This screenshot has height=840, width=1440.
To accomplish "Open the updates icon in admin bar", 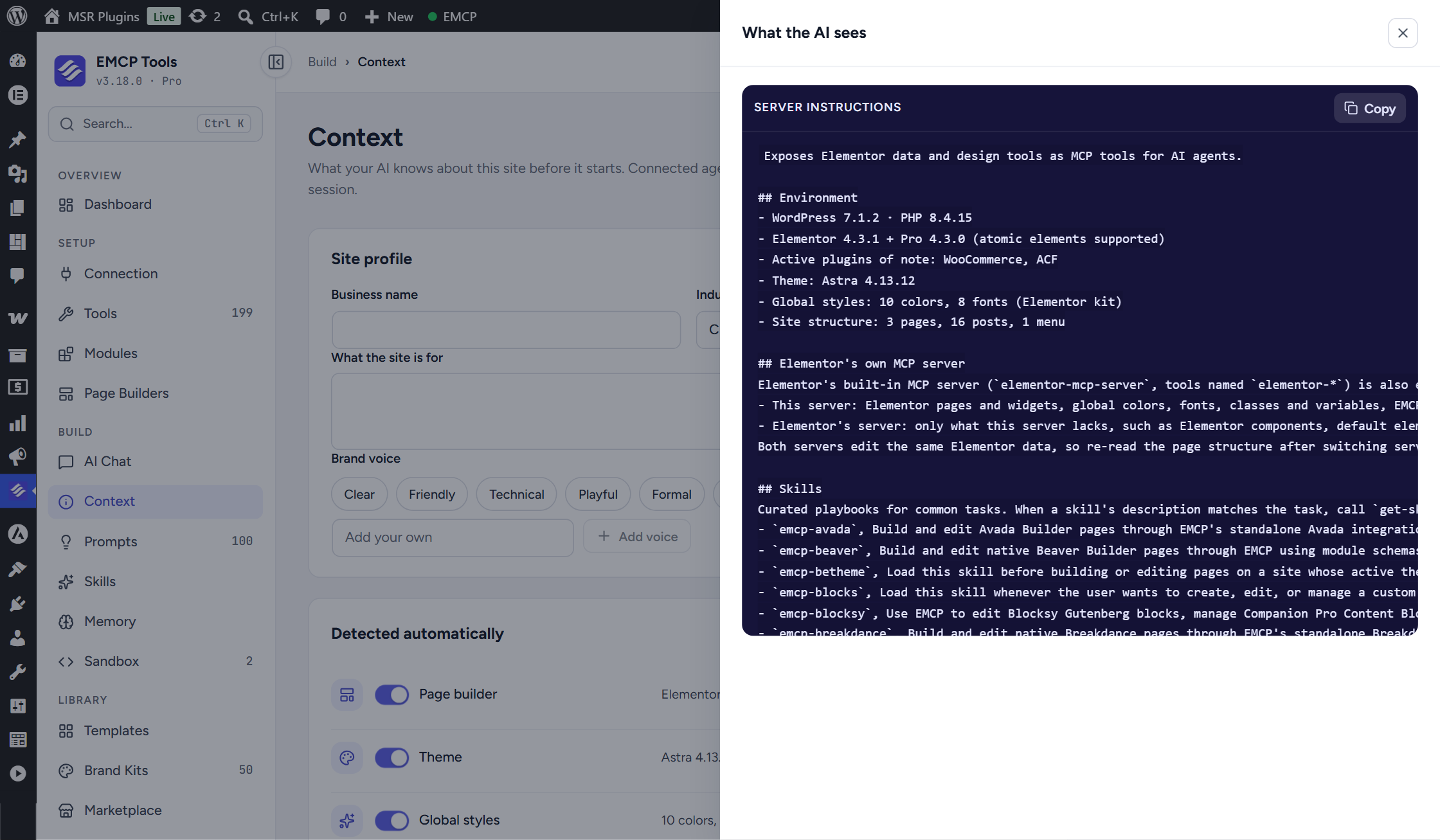I will click(x=205, y=16).
